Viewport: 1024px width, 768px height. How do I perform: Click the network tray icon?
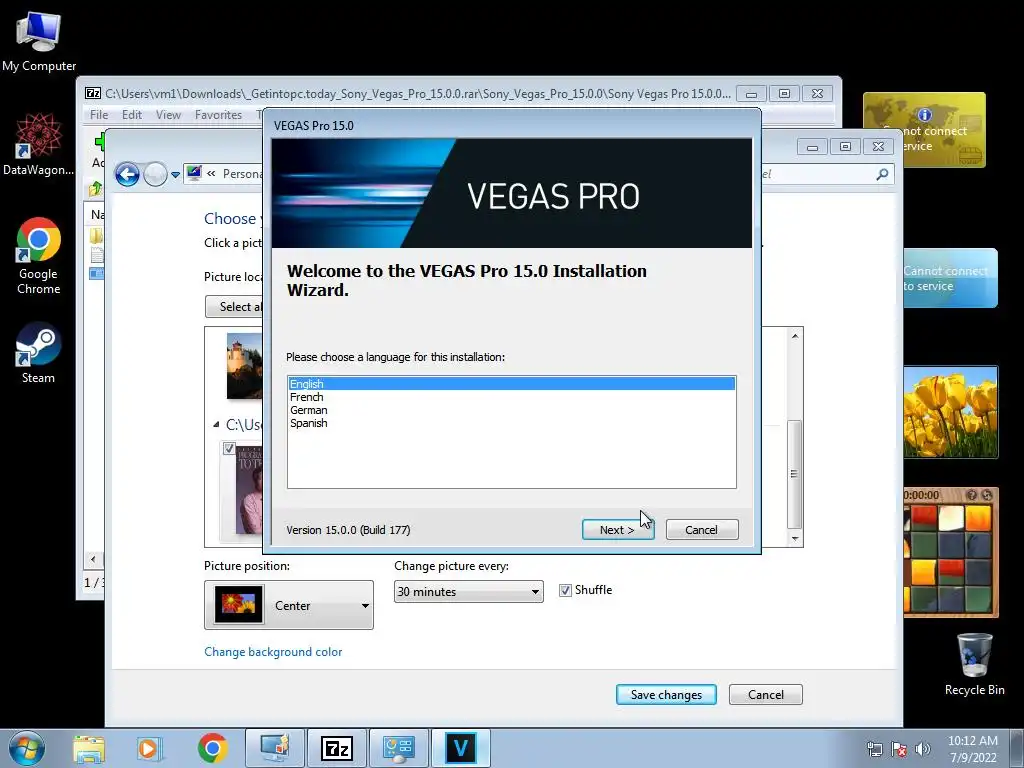pyautogui.click(x=874, y=749)
